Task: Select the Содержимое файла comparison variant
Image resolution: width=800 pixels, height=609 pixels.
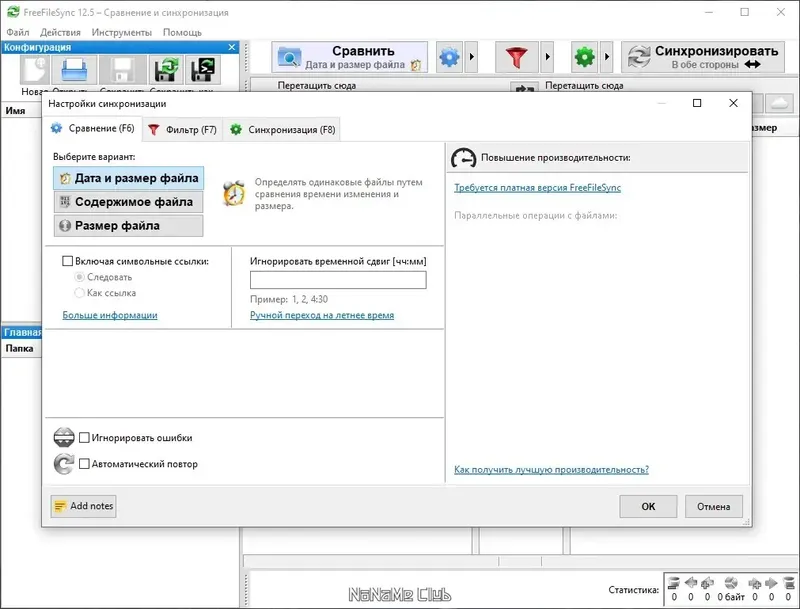Action: (129, 202)
